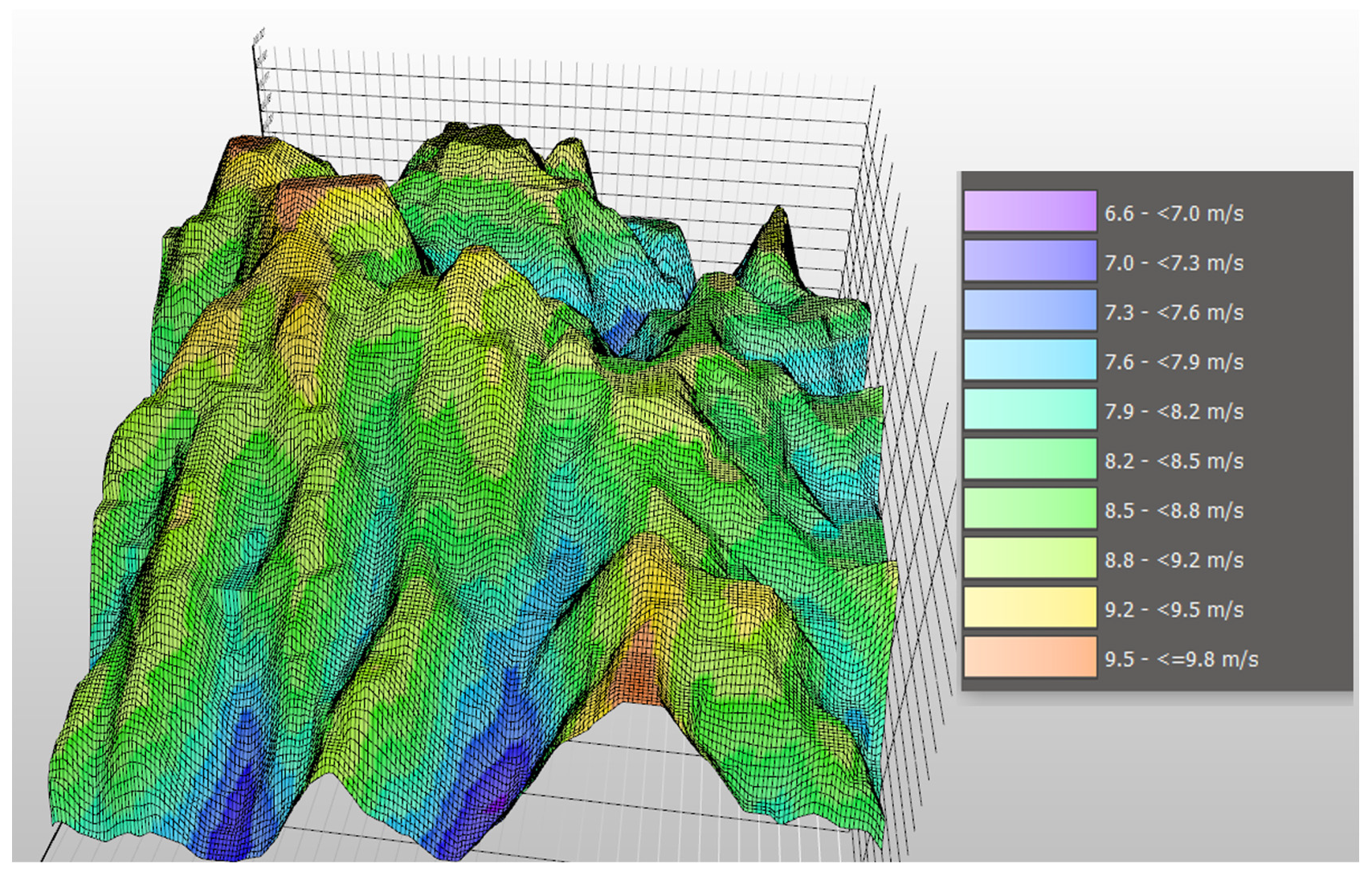Click the "7.9 - <8.2 m/s" legend label
Image resolution: width=1372 pixels, height=876 pixels.
[1174, 412]
